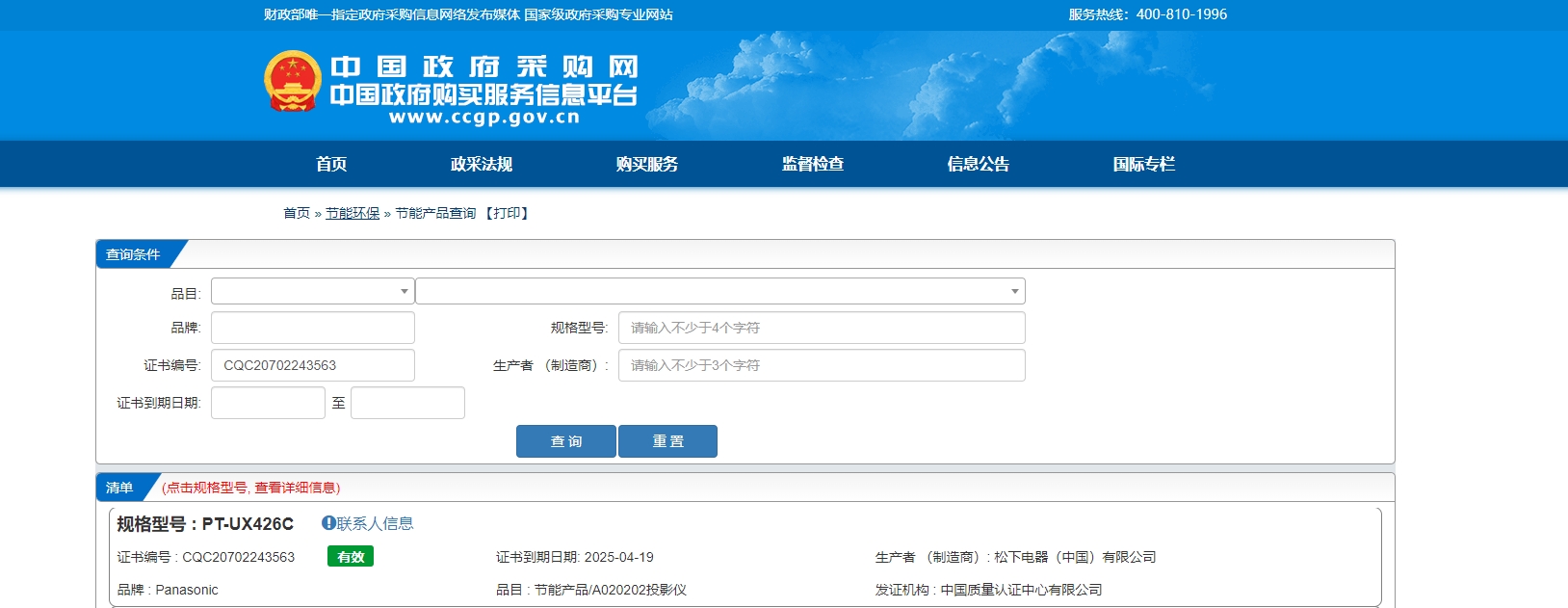Focus the 品牌 brand input field
This screenshot has height=608, width=1568.
pos(312,328)
